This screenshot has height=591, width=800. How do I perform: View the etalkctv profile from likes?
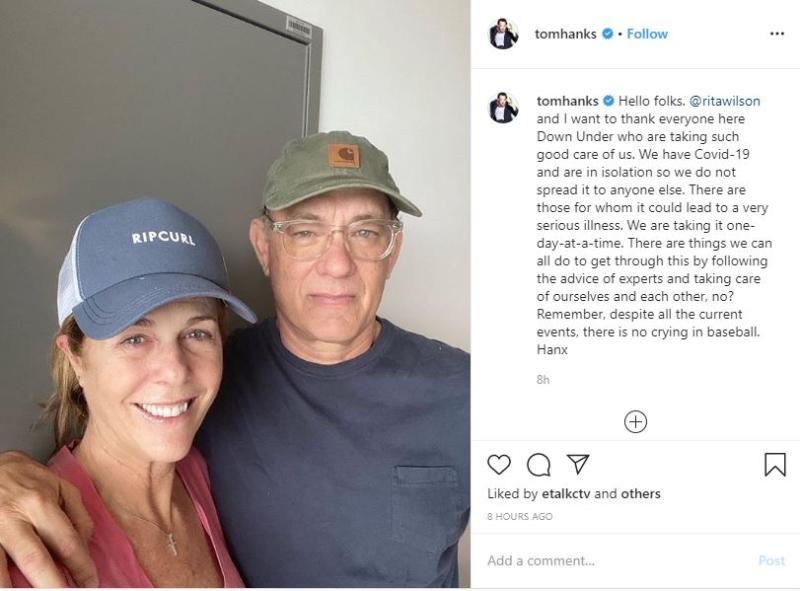pyautogui.click(x=564, y=494)
